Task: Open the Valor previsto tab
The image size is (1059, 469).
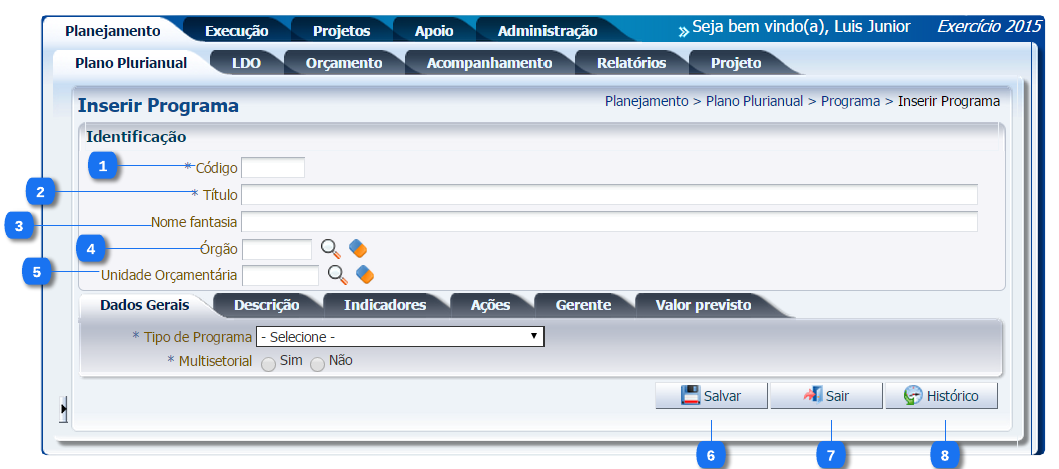Action: pyautogui.click(x=703, y=305)
